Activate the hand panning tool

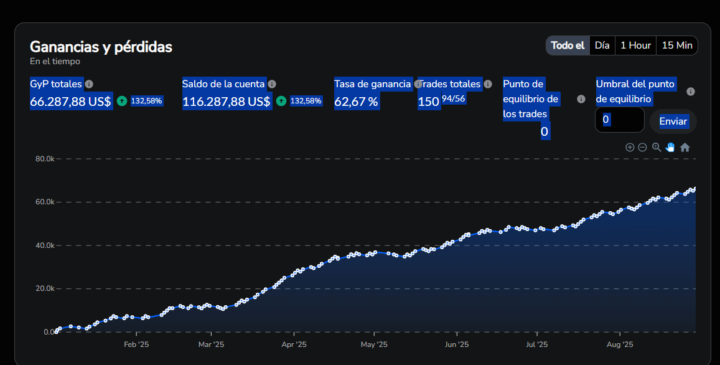(x=670, y=147)
